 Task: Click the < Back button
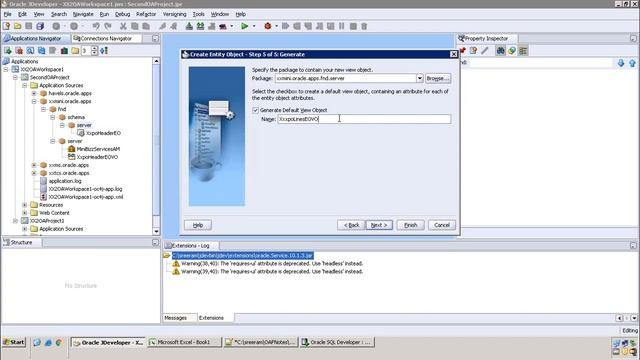[x=351, y=225]
